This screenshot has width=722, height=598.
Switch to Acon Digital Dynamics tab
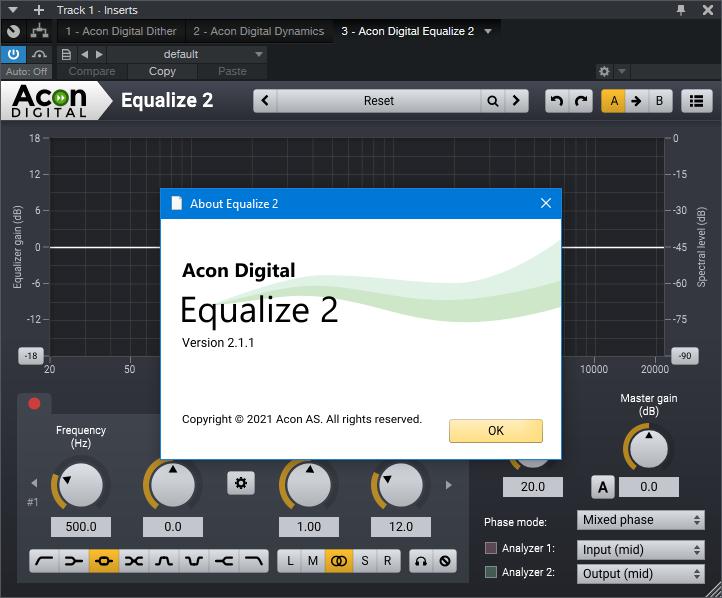[x=259, y=31]
